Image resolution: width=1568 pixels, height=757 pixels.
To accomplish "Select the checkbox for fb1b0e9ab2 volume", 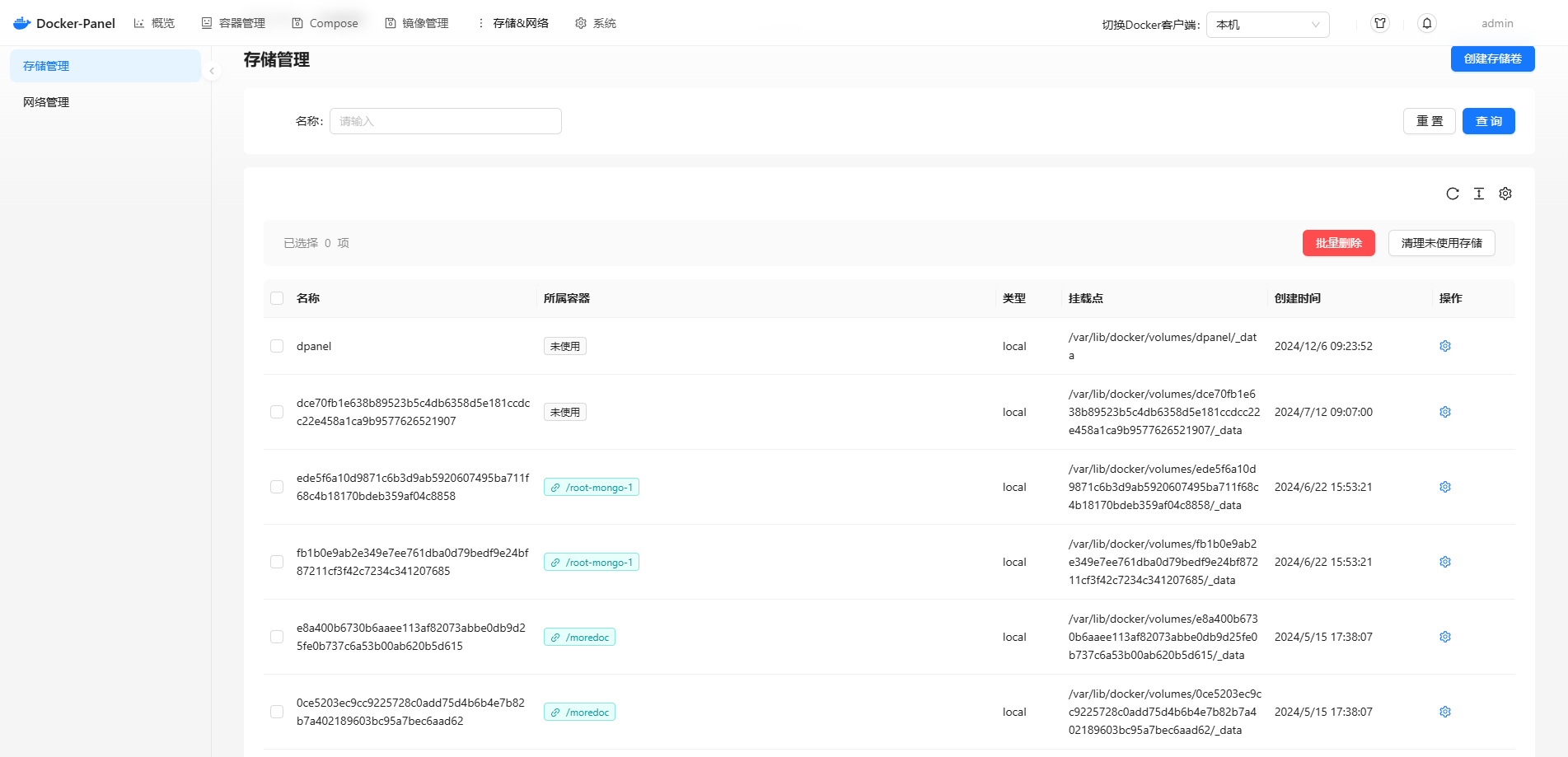I will (x=277, y=562).
